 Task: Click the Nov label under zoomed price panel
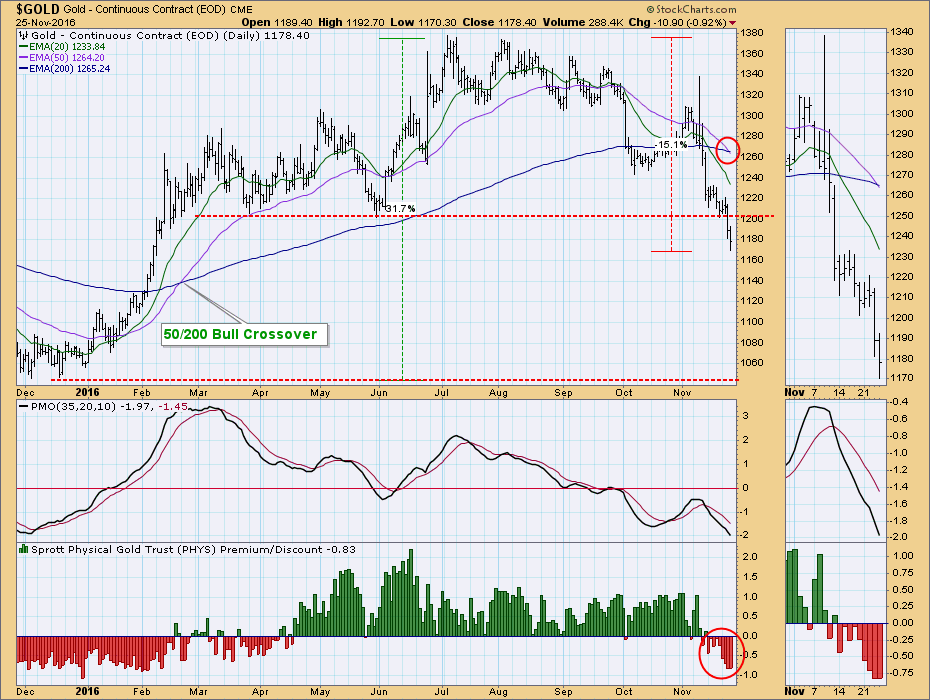(x=794, y=393)
